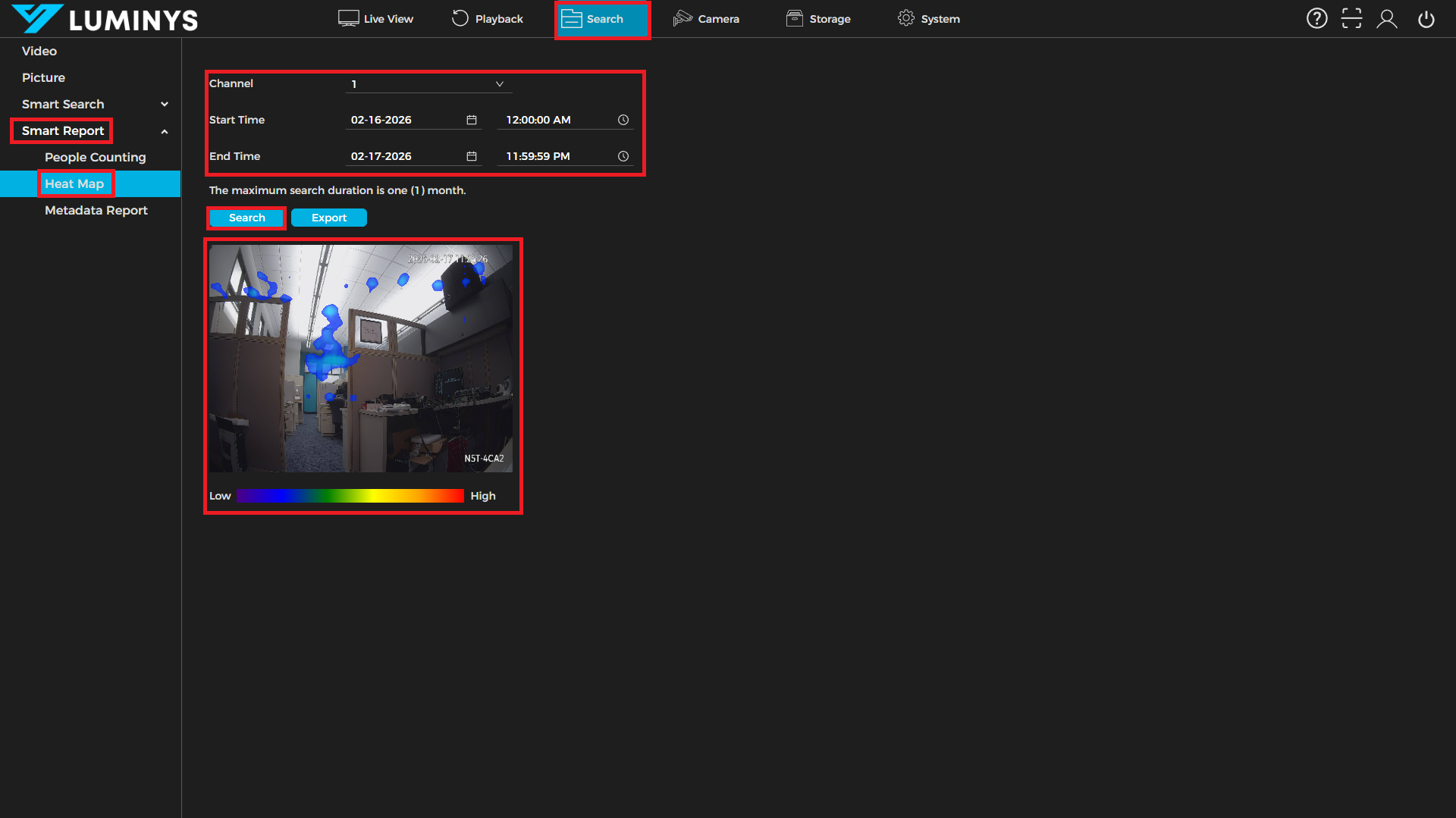This screenshot has height=818, width=1456.
Task: Go to the Camera tab
Action: pos(706,19)
